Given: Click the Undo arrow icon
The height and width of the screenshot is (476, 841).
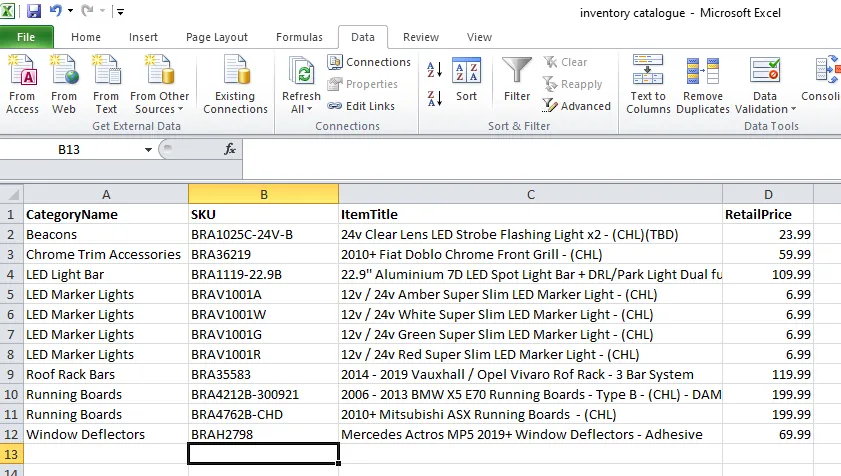Looking at the screenshot, I should (x=55, y=11).
